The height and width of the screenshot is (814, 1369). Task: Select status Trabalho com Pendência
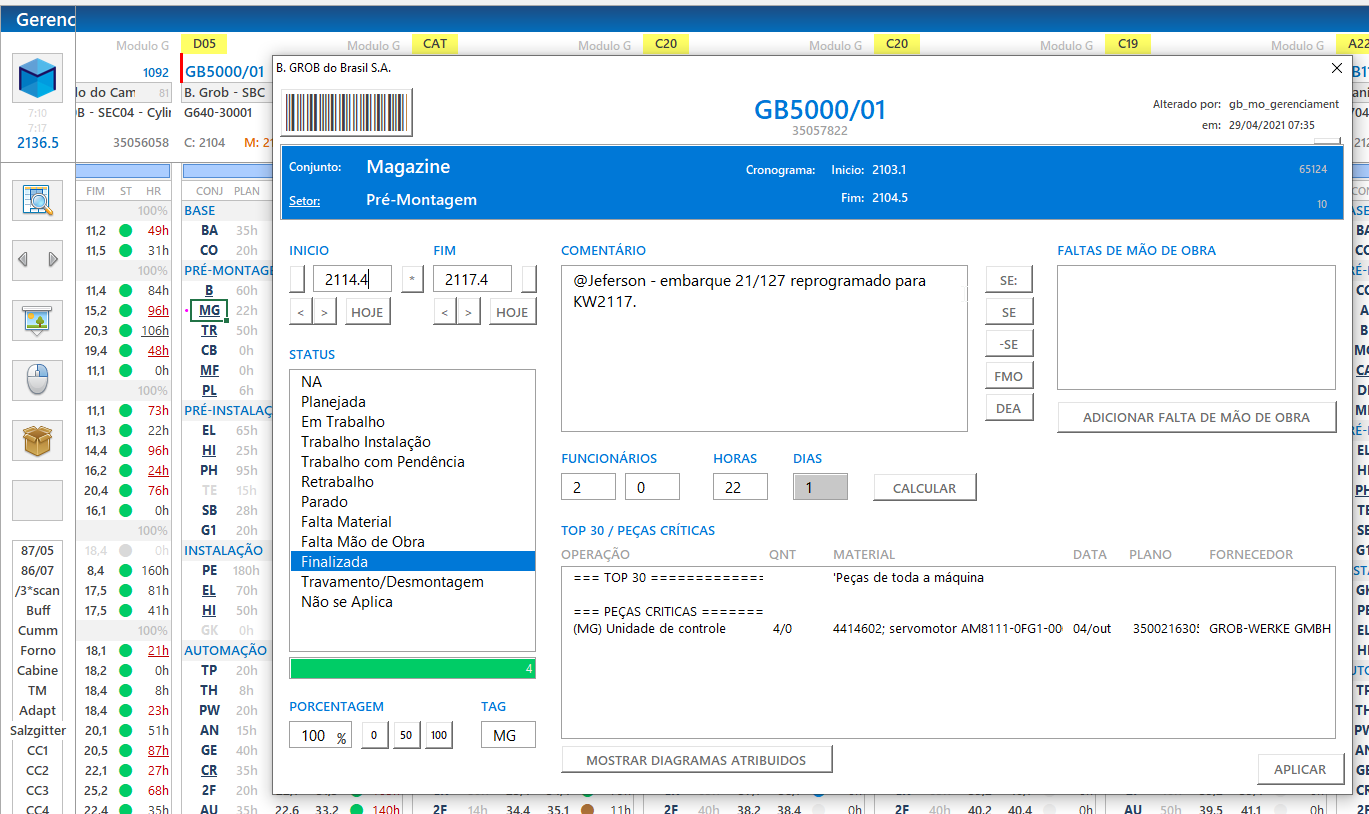point(412,462)
